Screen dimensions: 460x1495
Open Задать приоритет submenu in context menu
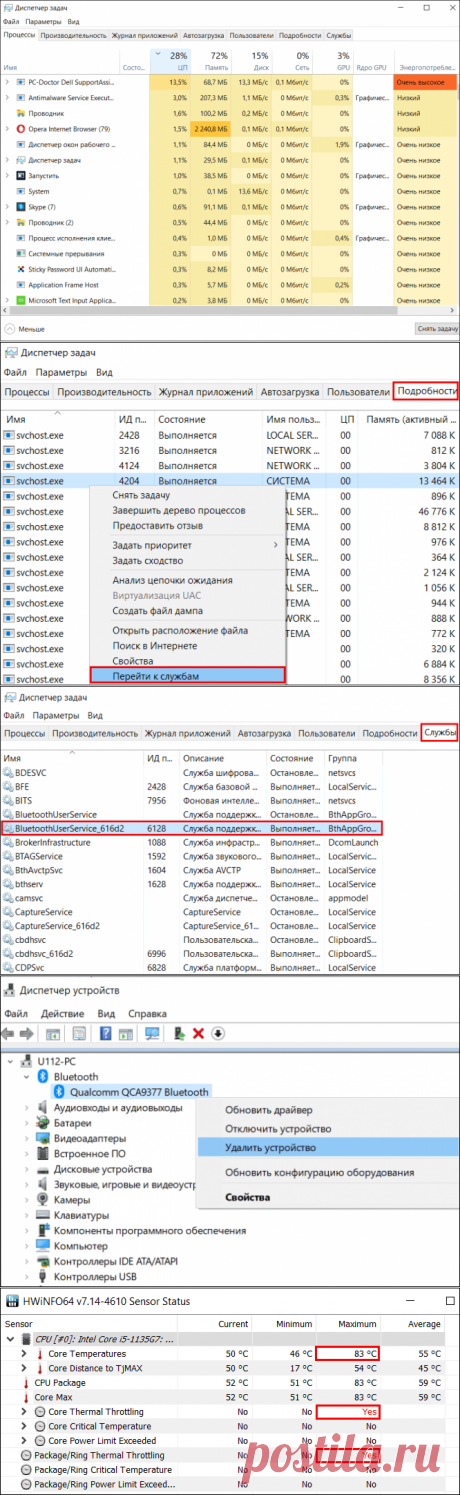[x=186, y=545]
